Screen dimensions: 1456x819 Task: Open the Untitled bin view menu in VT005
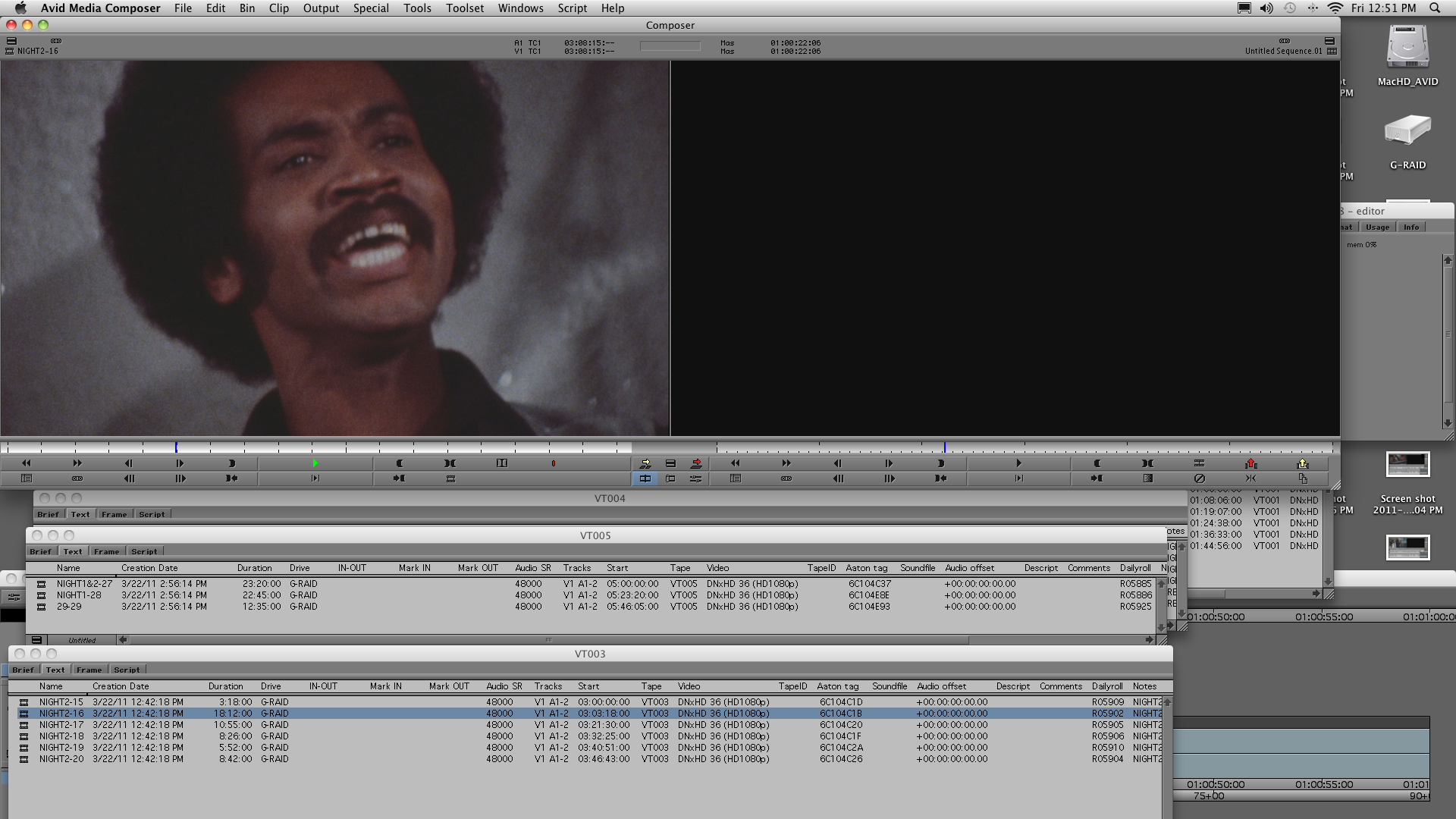click(82, 640)
